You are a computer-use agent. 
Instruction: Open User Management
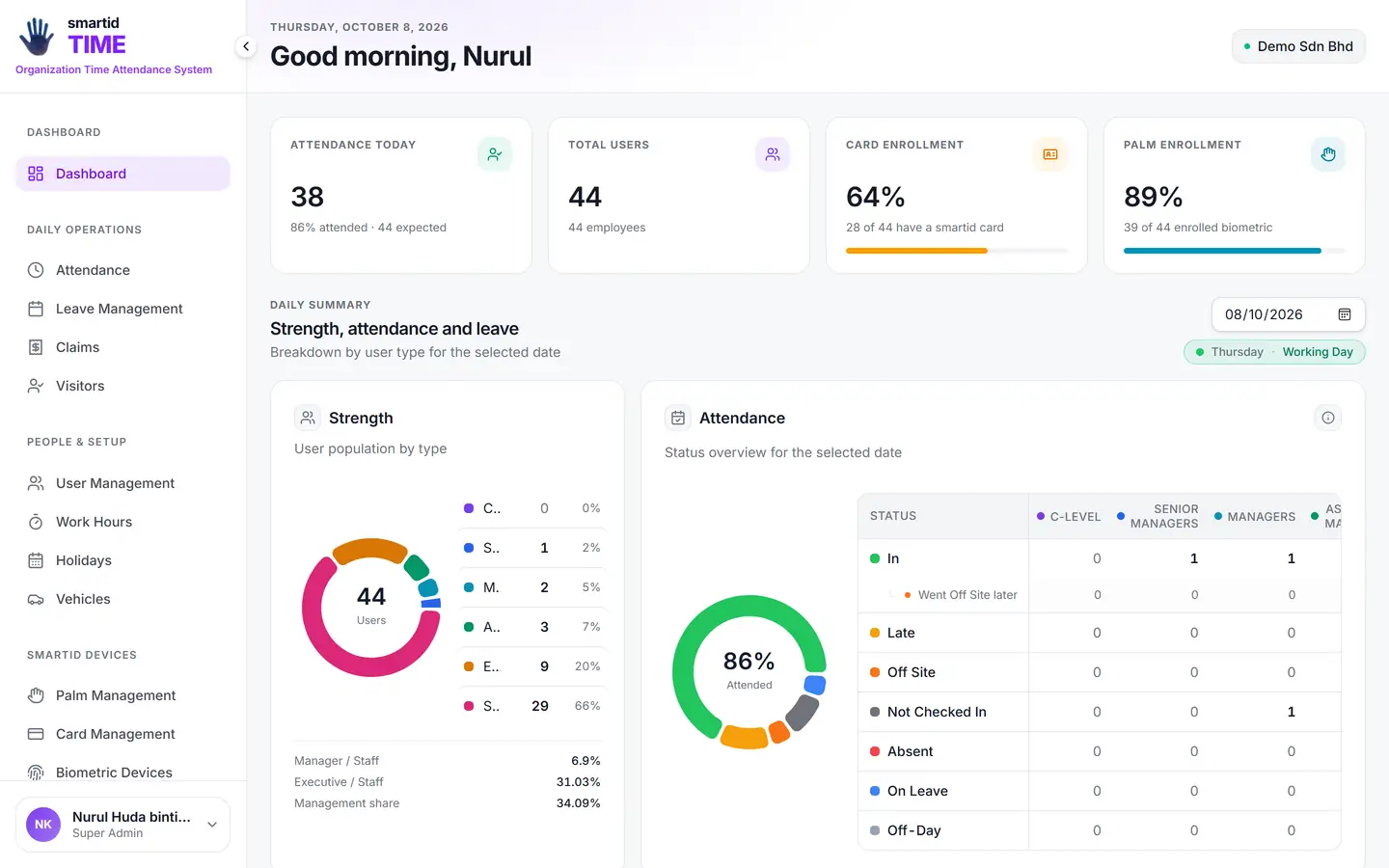click(123, 483)
